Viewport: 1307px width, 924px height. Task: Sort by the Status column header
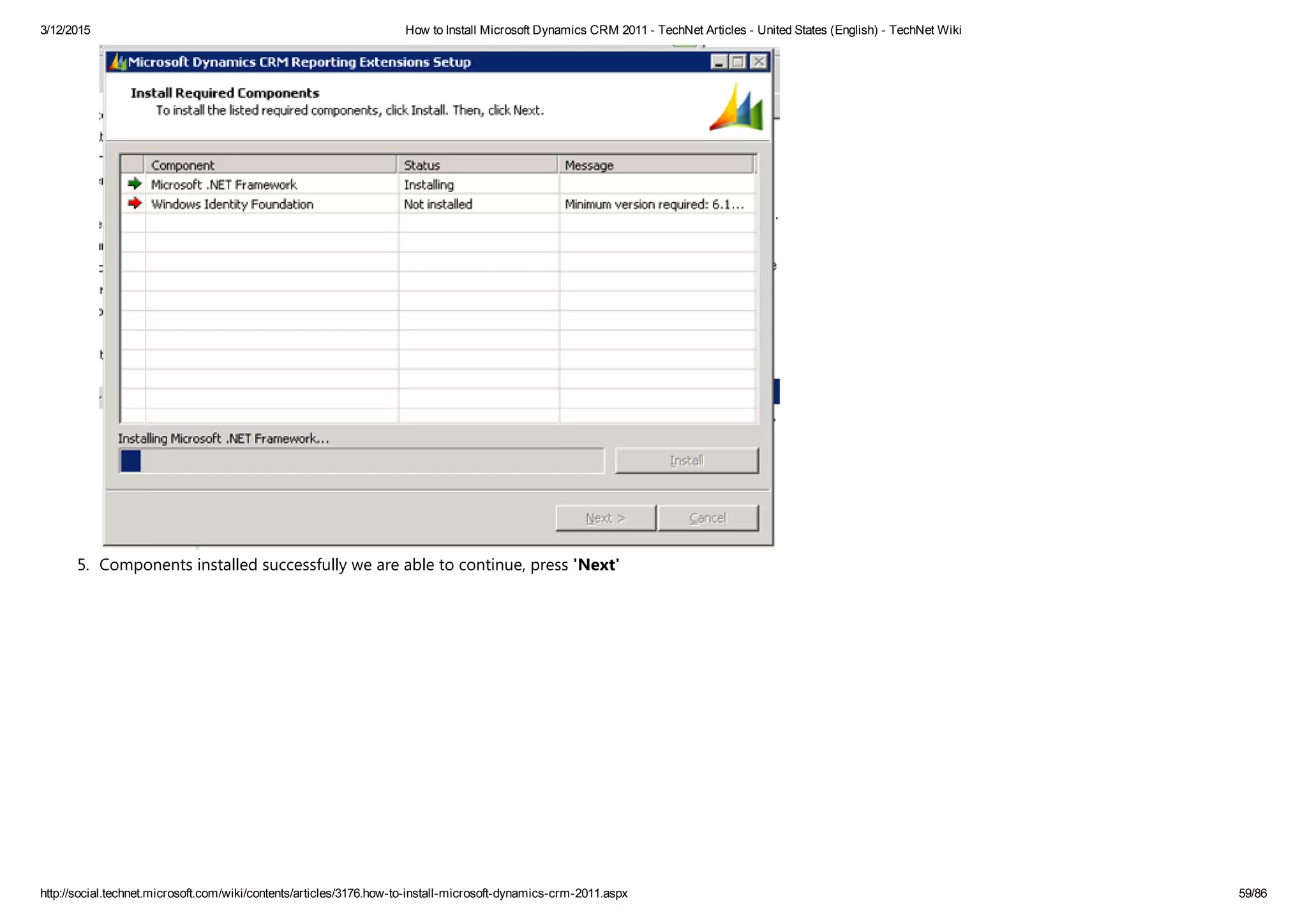477,165
